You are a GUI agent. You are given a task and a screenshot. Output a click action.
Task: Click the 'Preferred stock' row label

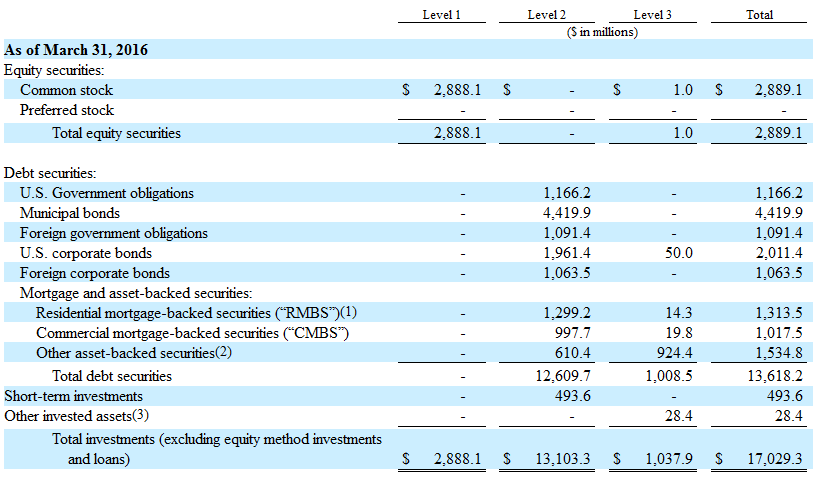pos(67,110)
